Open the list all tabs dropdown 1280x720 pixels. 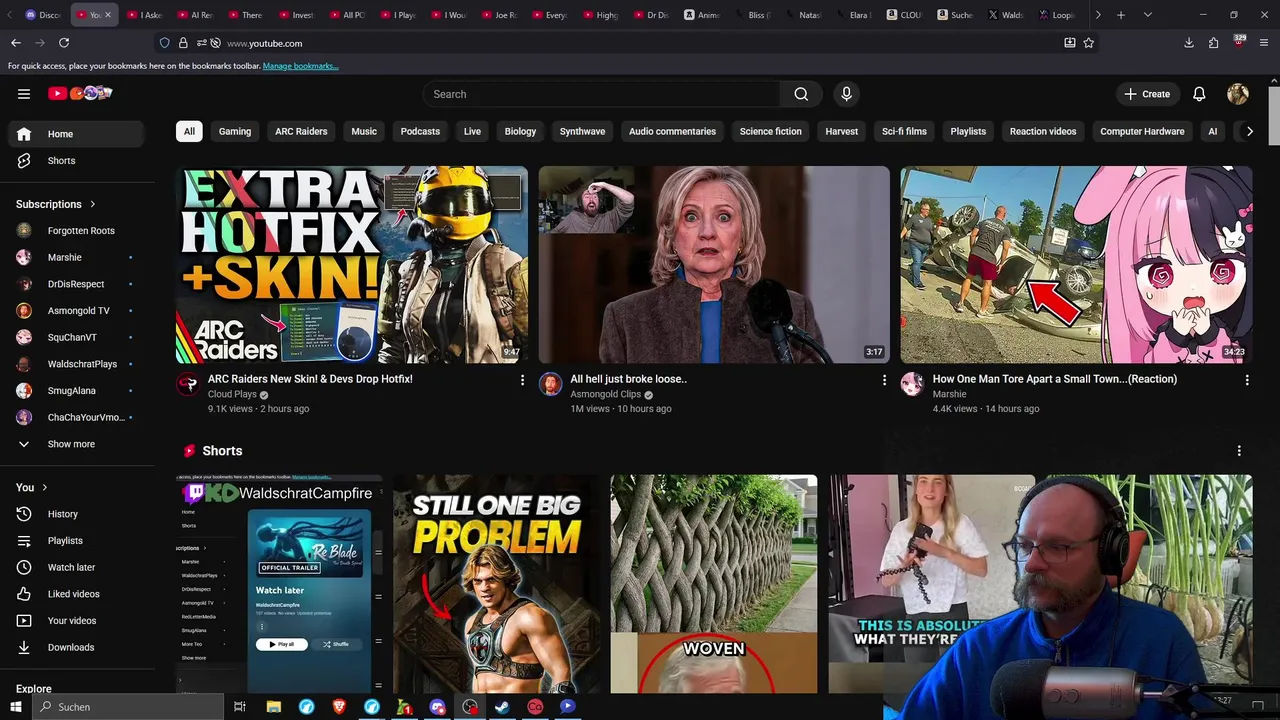[x=1148, y=15]
